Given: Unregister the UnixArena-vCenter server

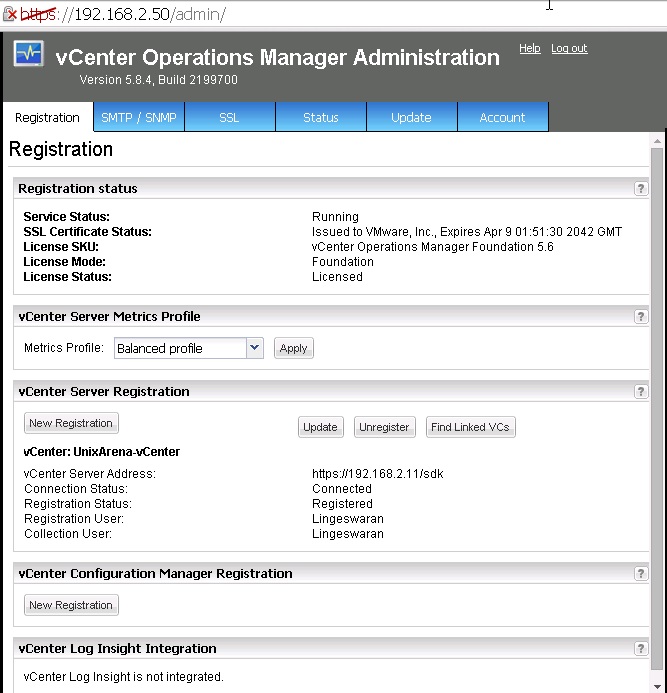Looking at the screenshot, I should 385,427.
